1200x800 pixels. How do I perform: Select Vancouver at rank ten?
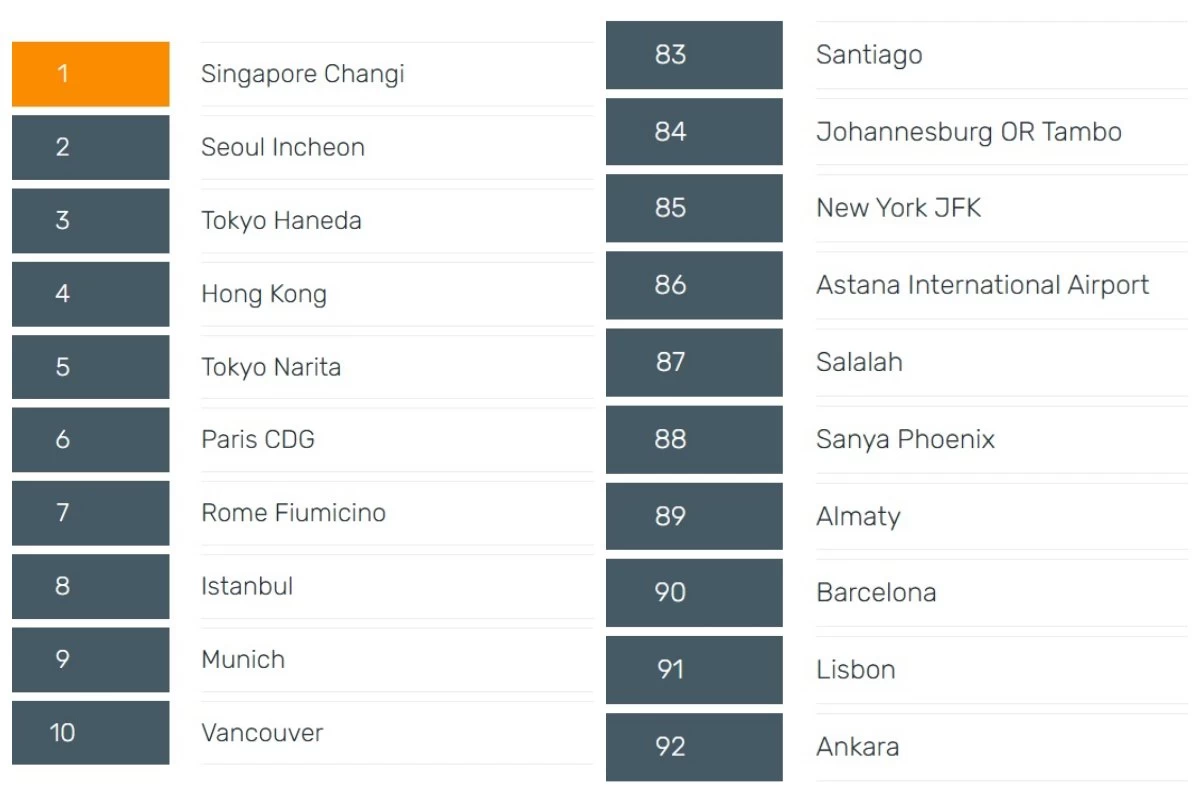pos(262,733)
